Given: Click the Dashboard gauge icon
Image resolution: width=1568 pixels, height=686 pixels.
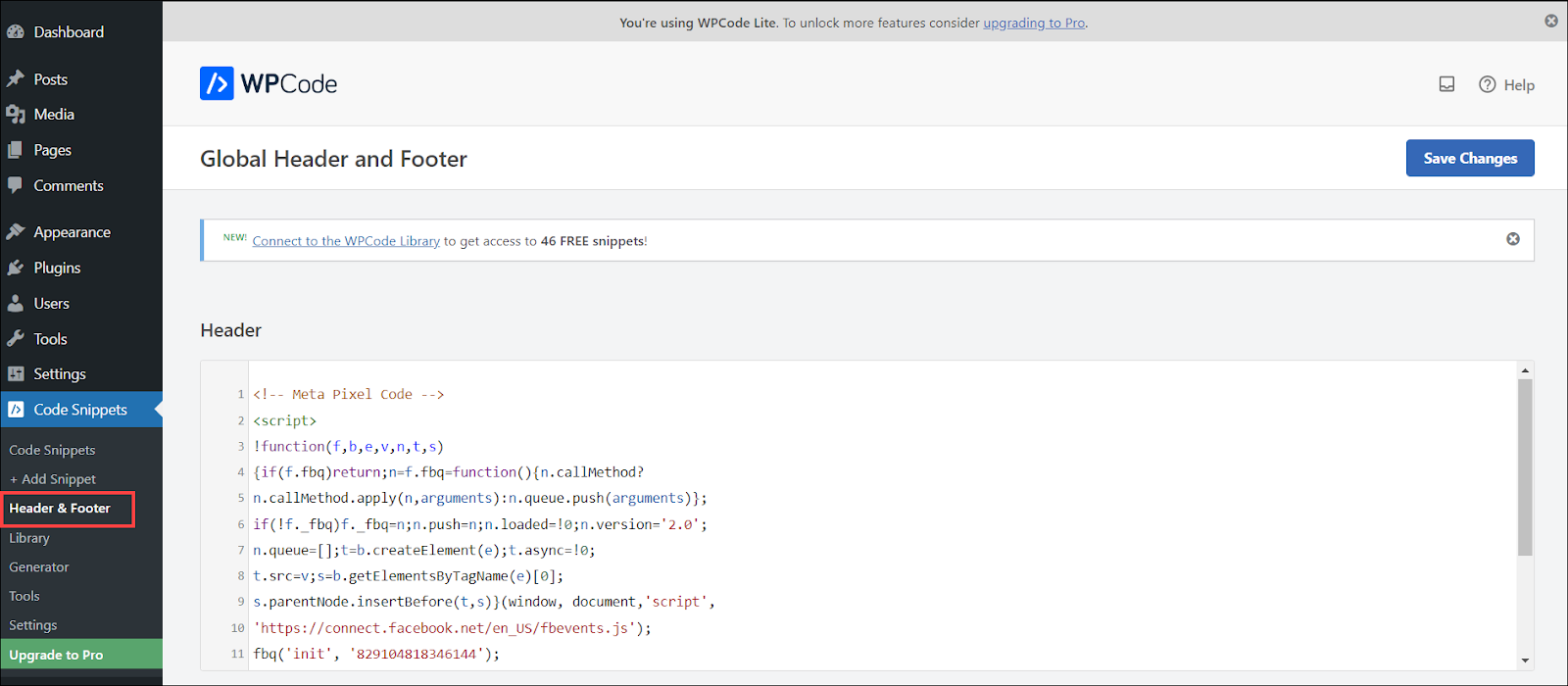Looking at the screenshot, I should (16, 32).
